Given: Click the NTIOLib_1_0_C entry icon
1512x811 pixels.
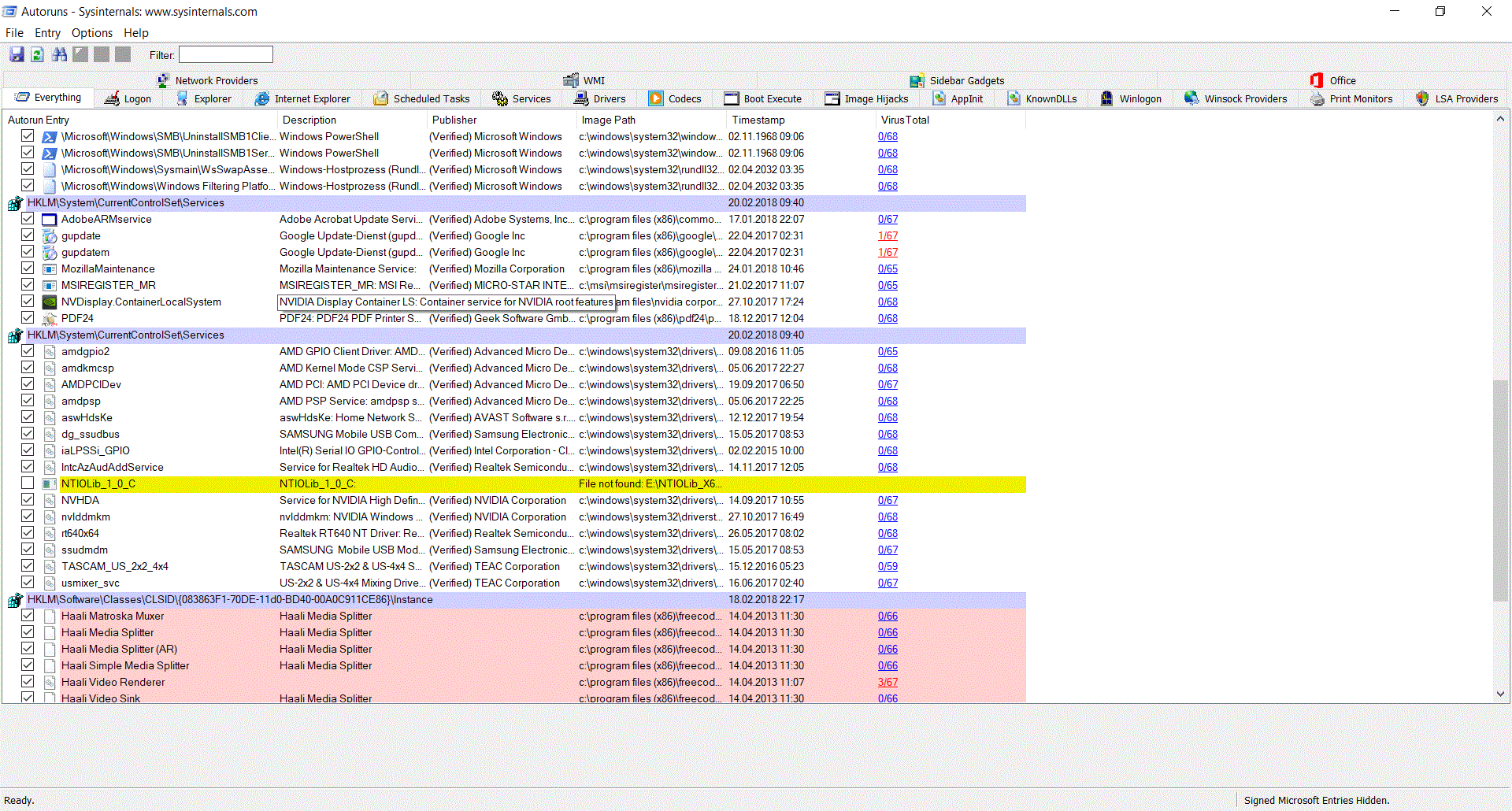Looking at the screenshot, I should coord(50,483).
